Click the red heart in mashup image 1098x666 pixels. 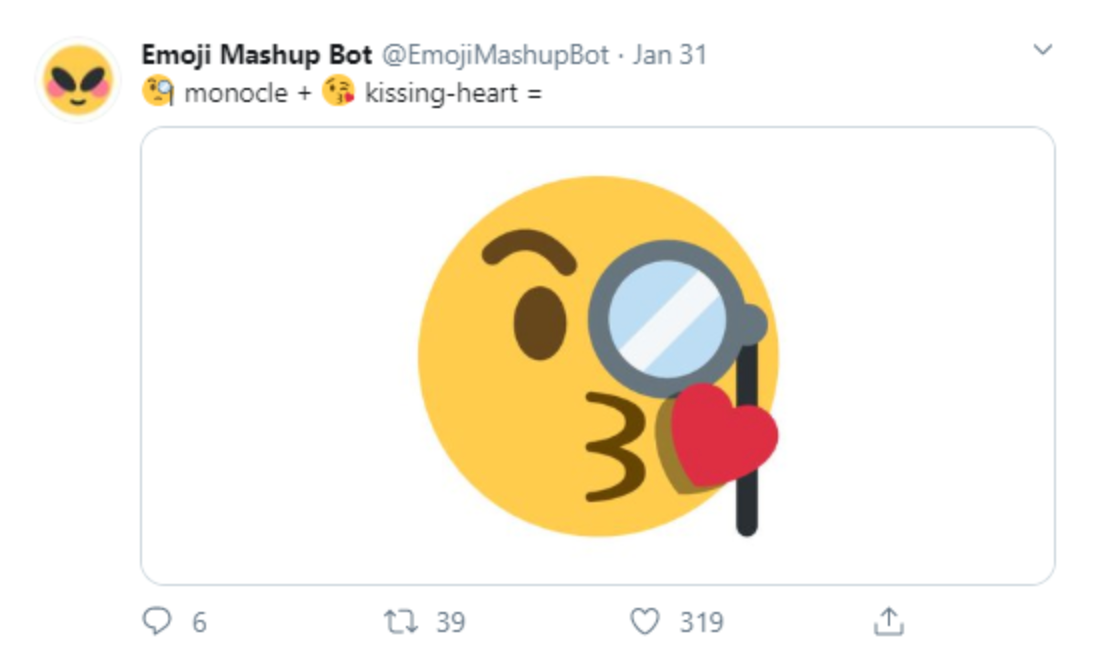723,434
